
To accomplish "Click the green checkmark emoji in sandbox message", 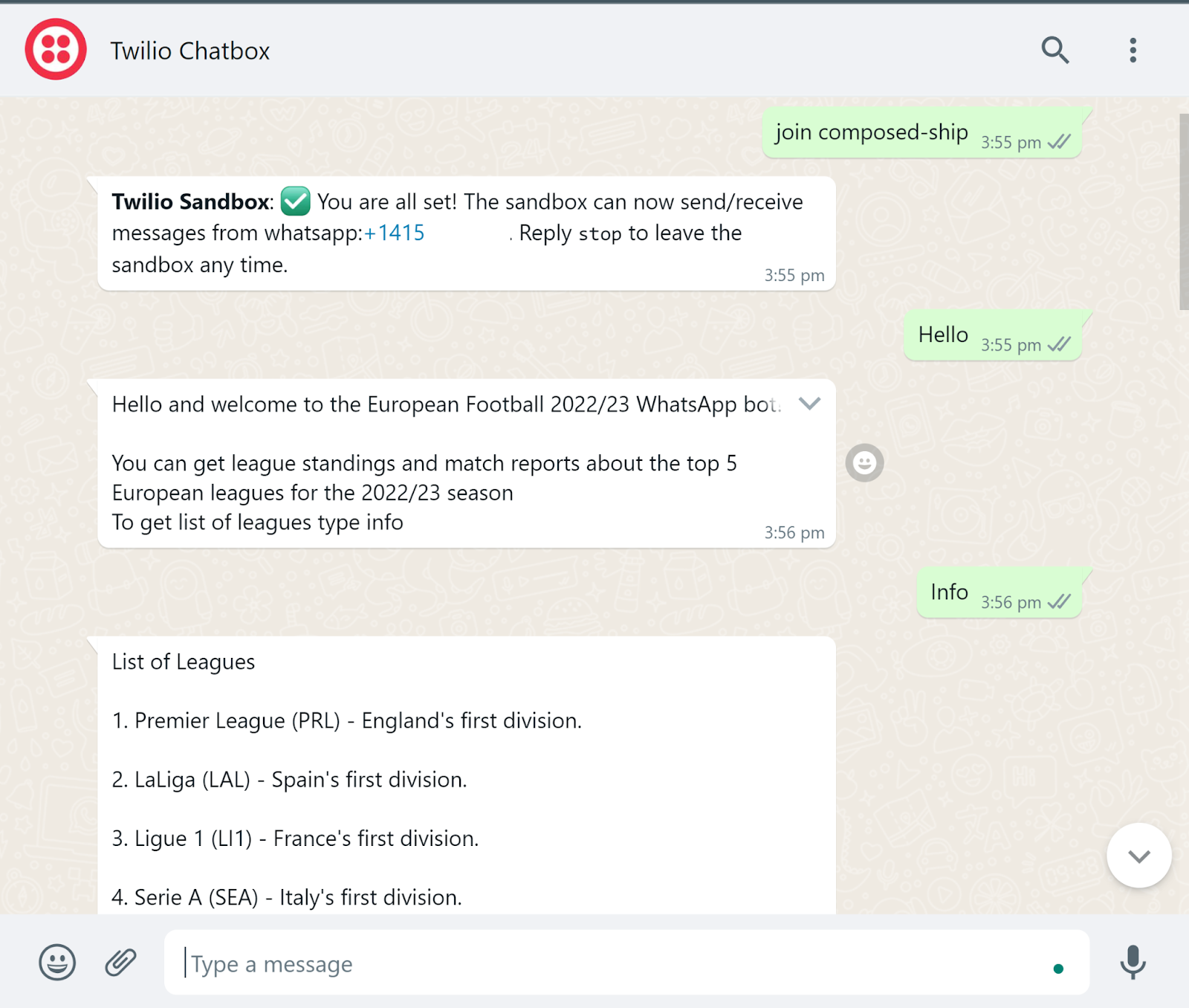I will [x=295, y=201].
